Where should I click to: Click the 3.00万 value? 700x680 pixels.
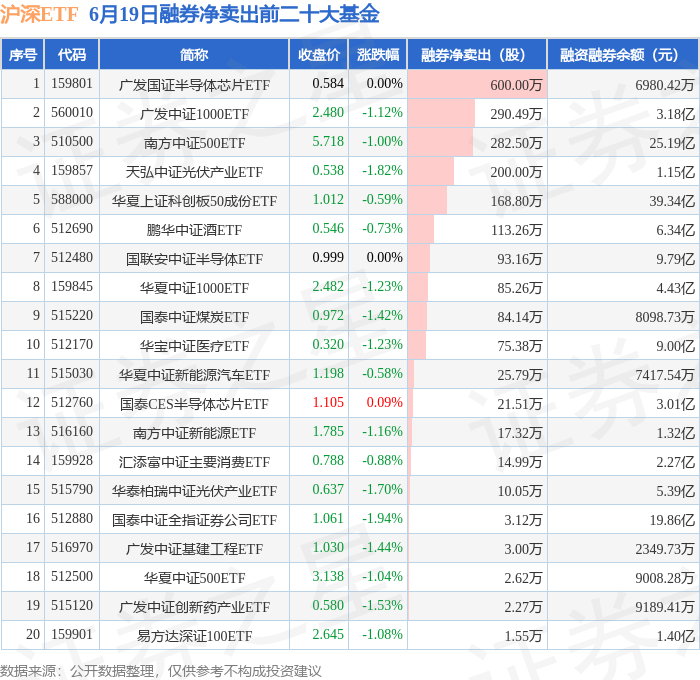coord(523,549)
